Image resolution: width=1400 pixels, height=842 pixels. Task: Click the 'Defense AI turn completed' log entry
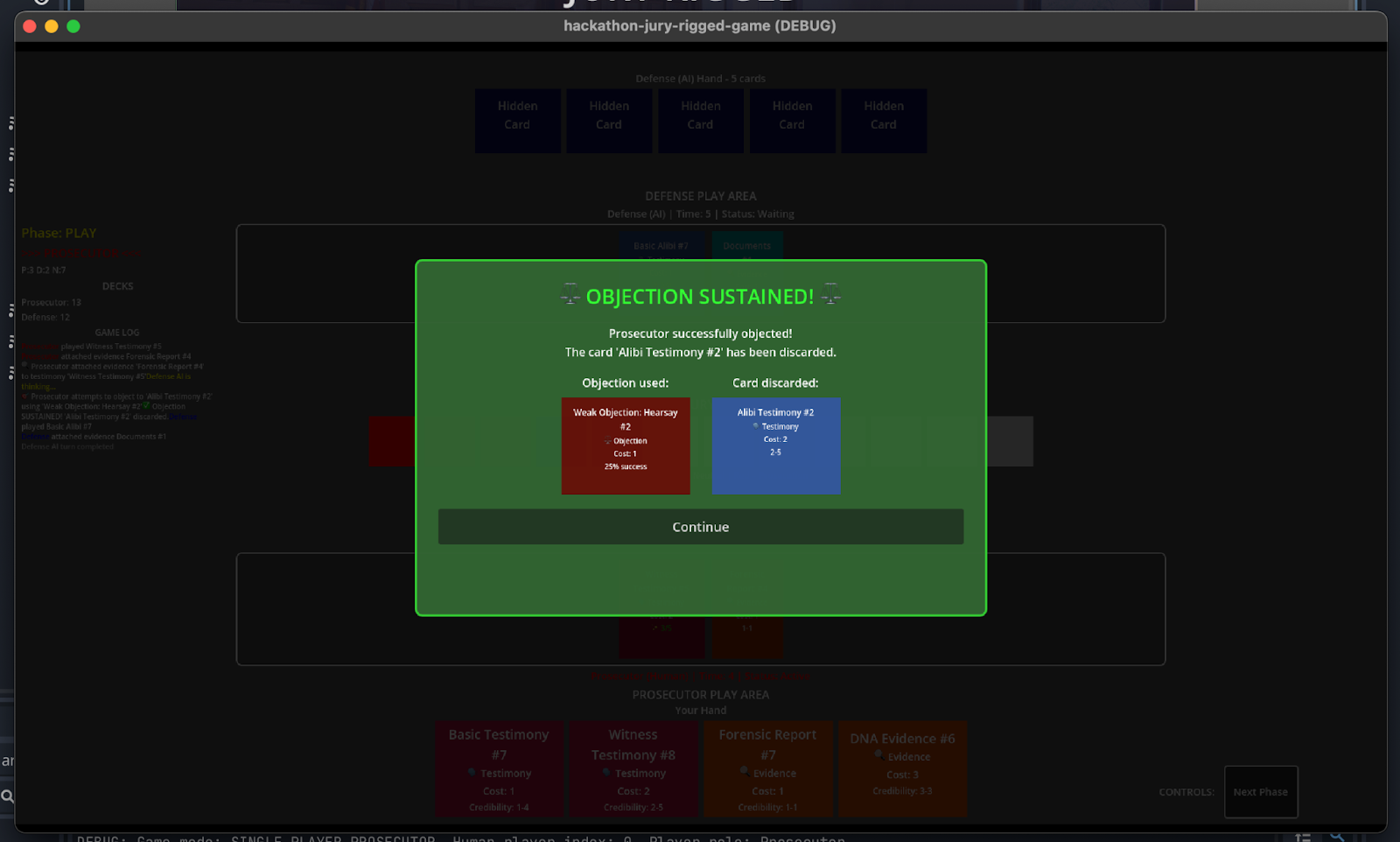click(67, 446)
